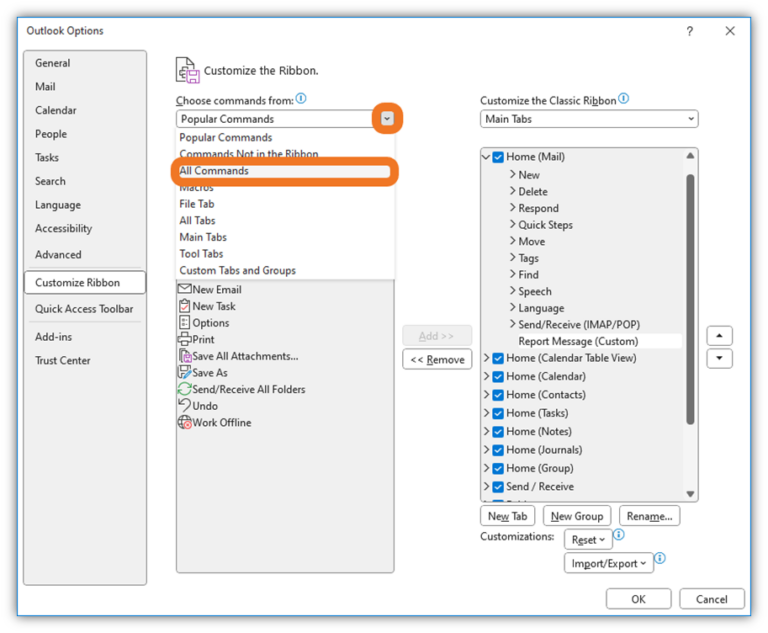Click the Save All Attachments icon
This screenshot has height=633, width=768.
click(x=185, y=356)
